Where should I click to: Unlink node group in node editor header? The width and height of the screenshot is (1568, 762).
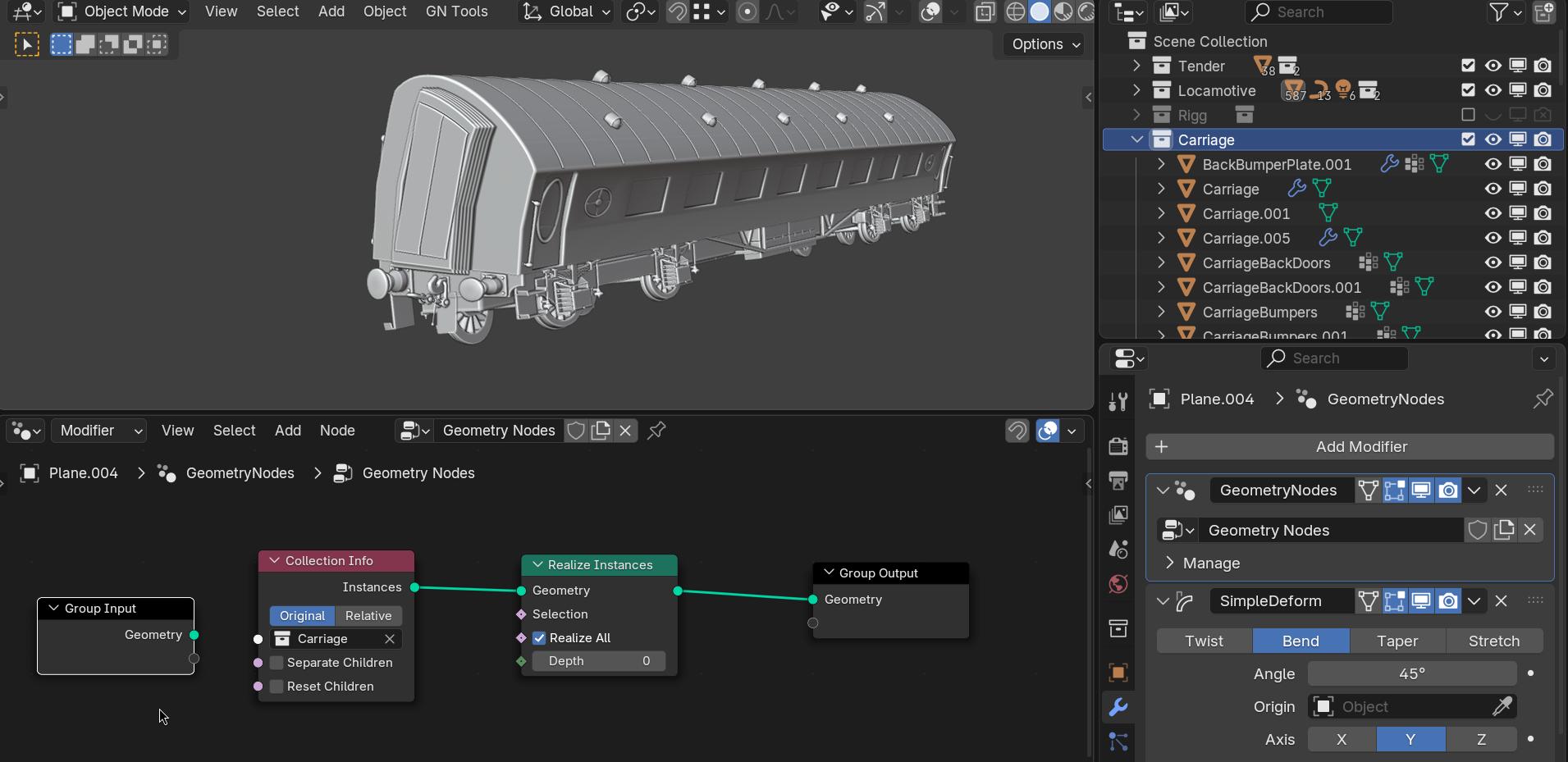click(625, 431)
